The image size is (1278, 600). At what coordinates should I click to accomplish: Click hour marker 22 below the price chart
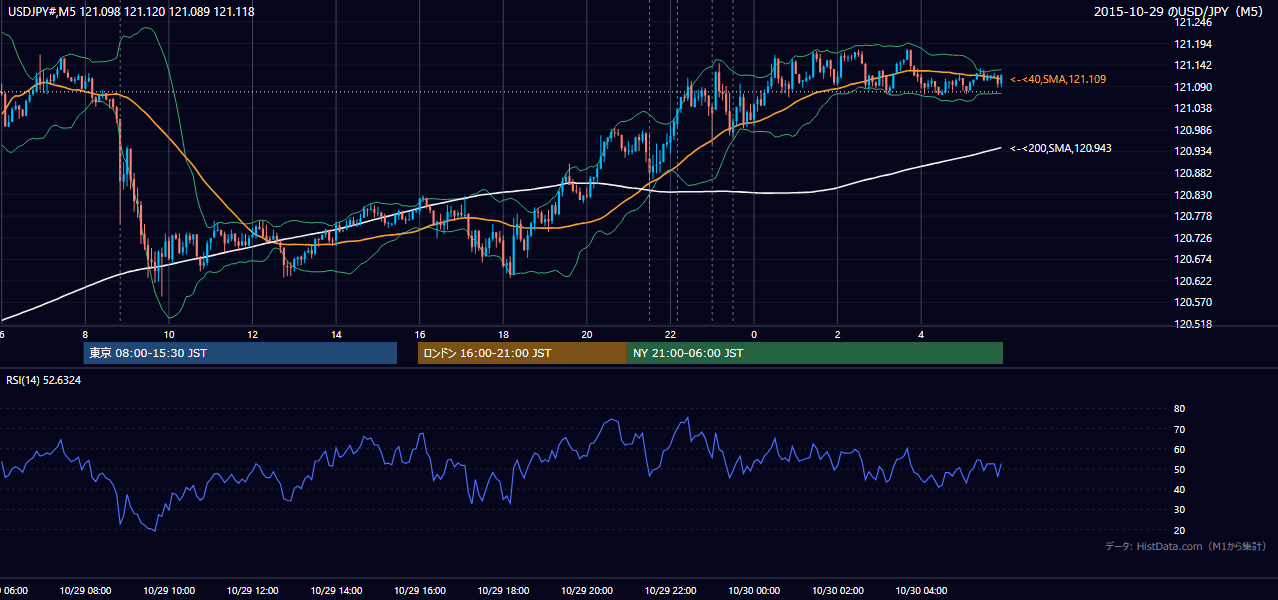(670, 334)
